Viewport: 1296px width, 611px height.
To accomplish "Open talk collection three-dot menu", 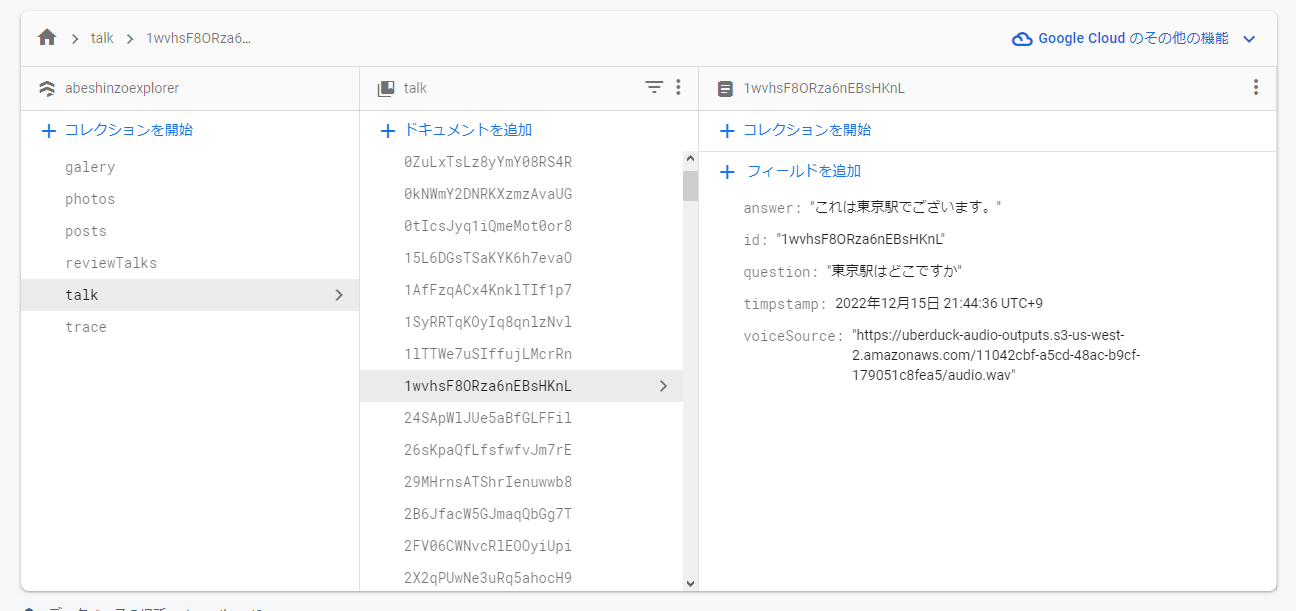I will click(x=678, y=88).
